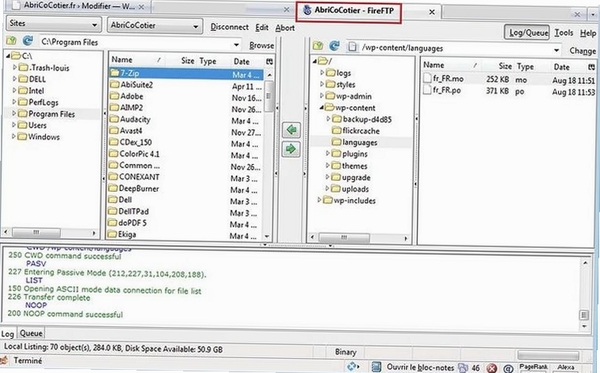This screenshot has width=600, height=373.
Task: Open the Log tab
Action: point(7,334)
